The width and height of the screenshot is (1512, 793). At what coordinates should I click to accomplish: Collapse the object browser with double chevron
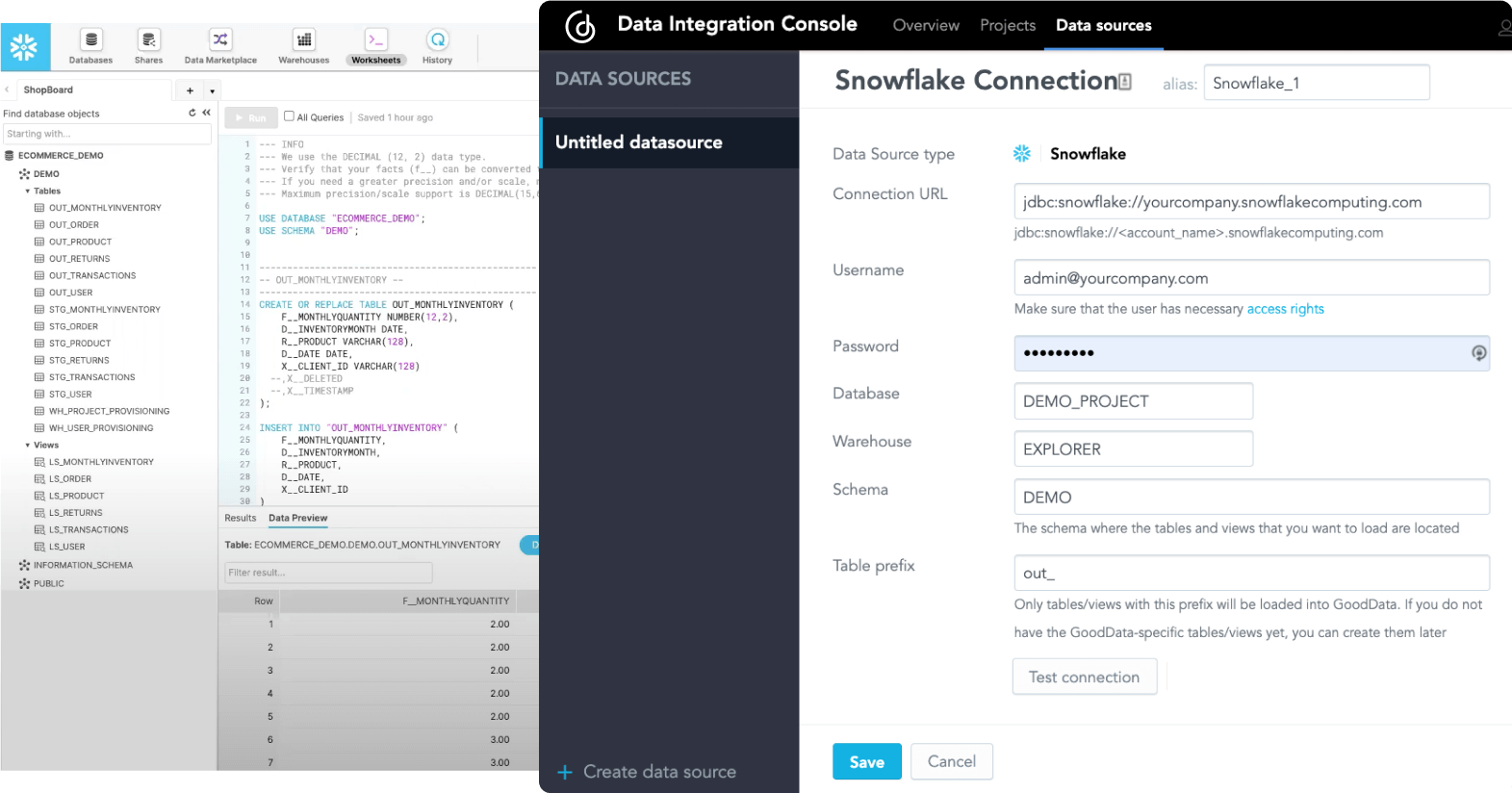206,113
